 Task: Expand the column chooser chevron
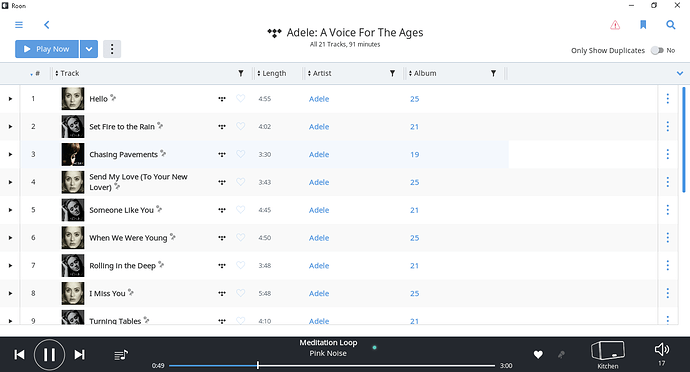click(680, 74)
